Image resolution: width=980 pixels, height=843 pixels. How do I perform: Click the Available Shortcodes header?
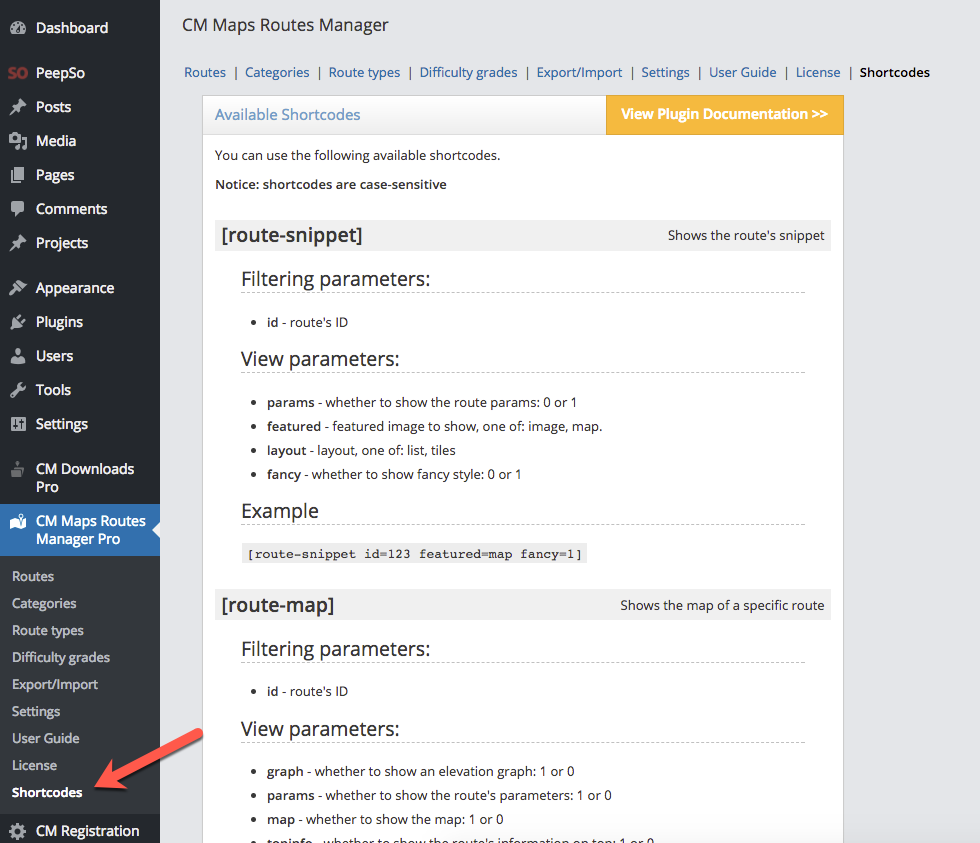288,115
